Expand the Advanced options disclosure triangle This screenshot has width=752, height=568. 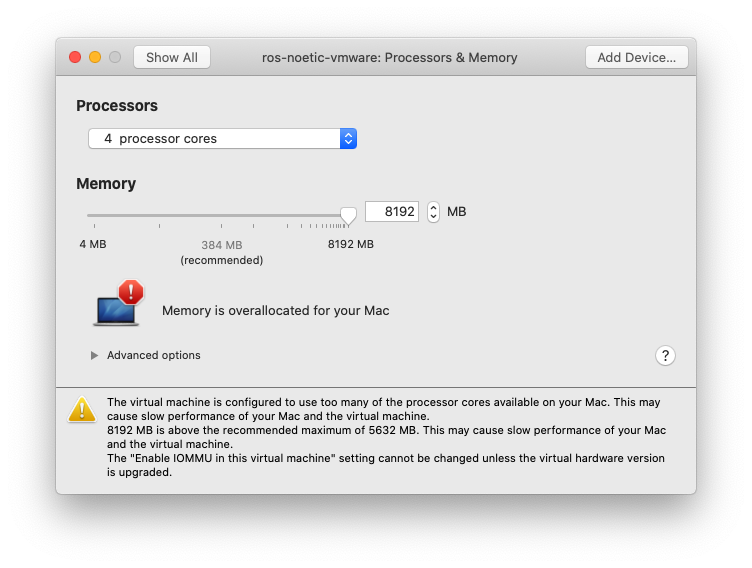tap(94, 355)
